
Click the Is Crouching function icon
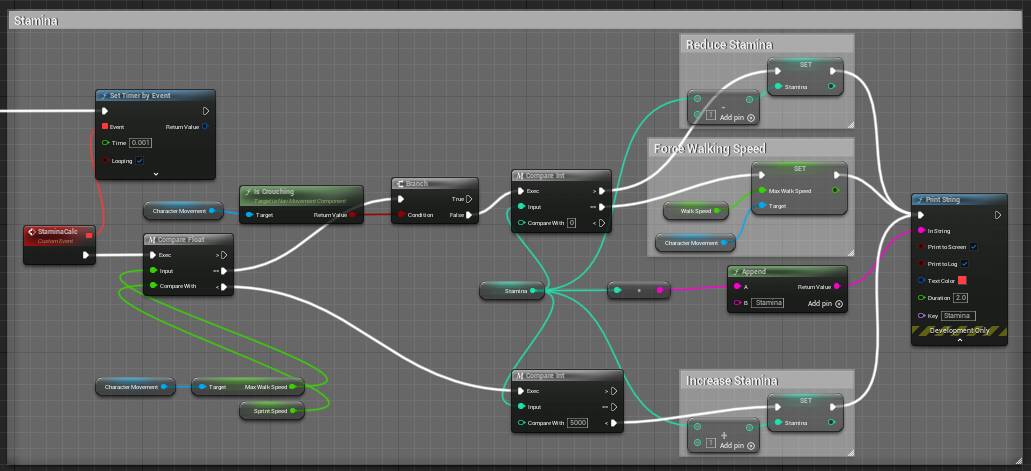(248, 191)
